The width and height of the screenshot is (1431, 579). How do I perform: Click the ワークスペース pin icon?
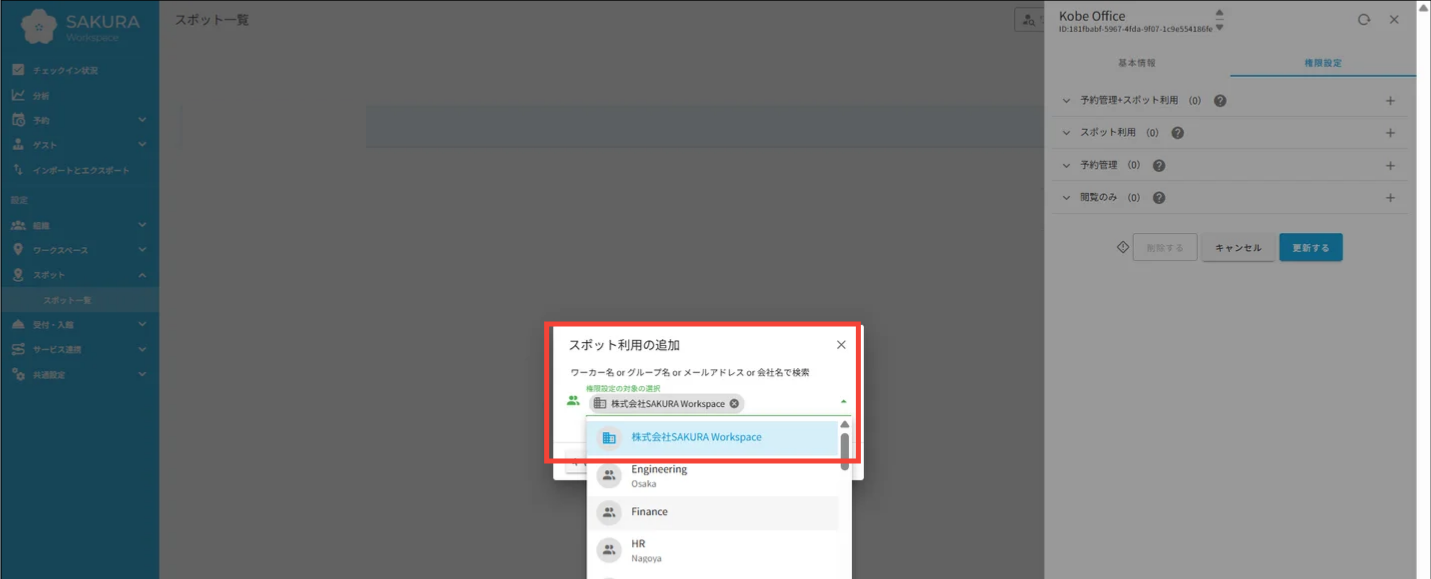click(18, 250)
